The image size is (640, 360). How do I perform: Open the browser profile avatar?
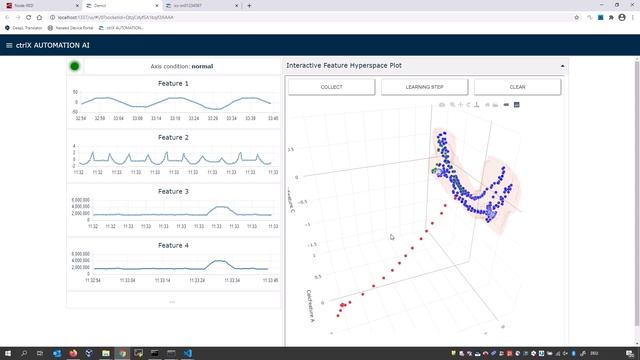click(622, 18)
